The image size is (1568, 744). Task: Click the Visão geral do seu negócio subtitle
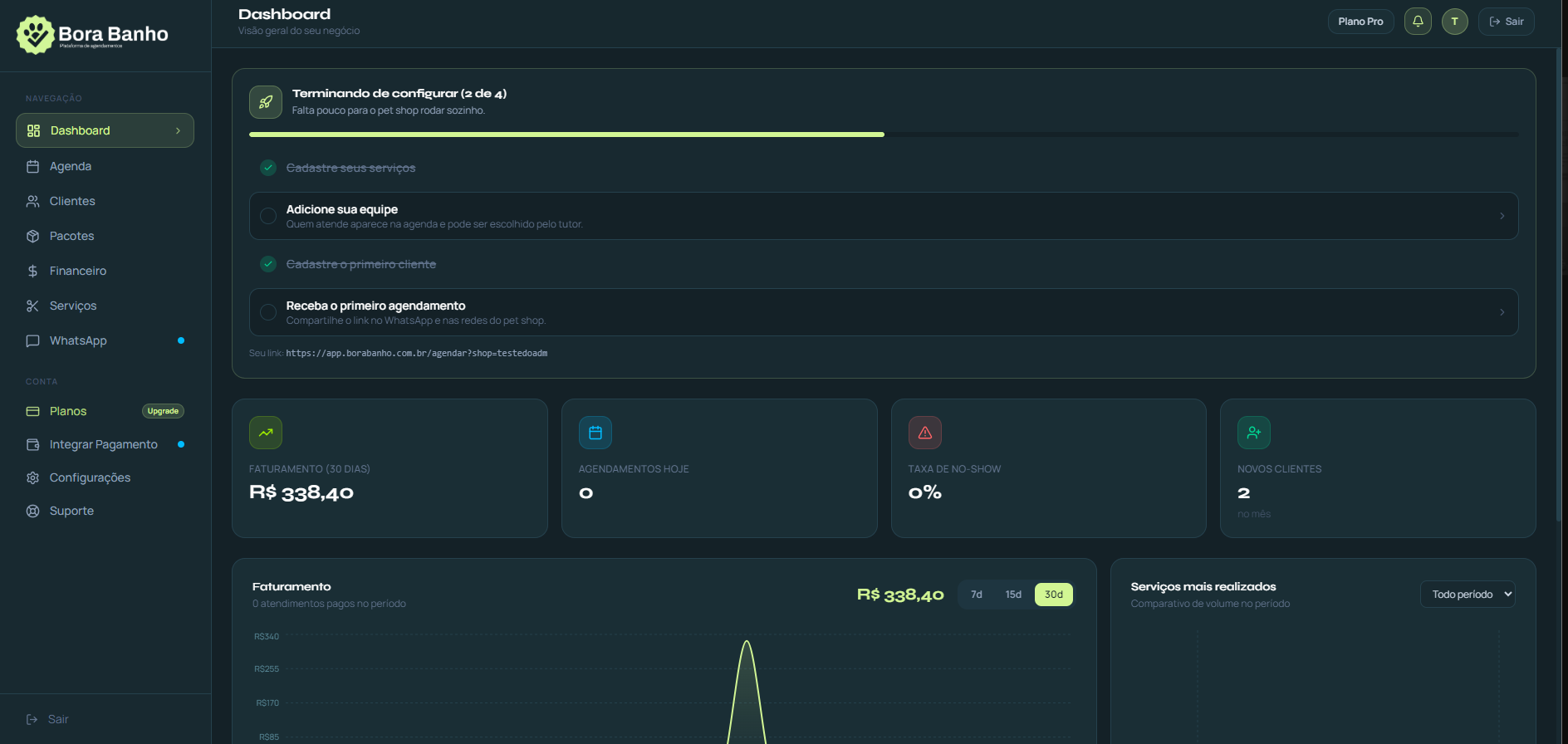[x=299, y=31]
